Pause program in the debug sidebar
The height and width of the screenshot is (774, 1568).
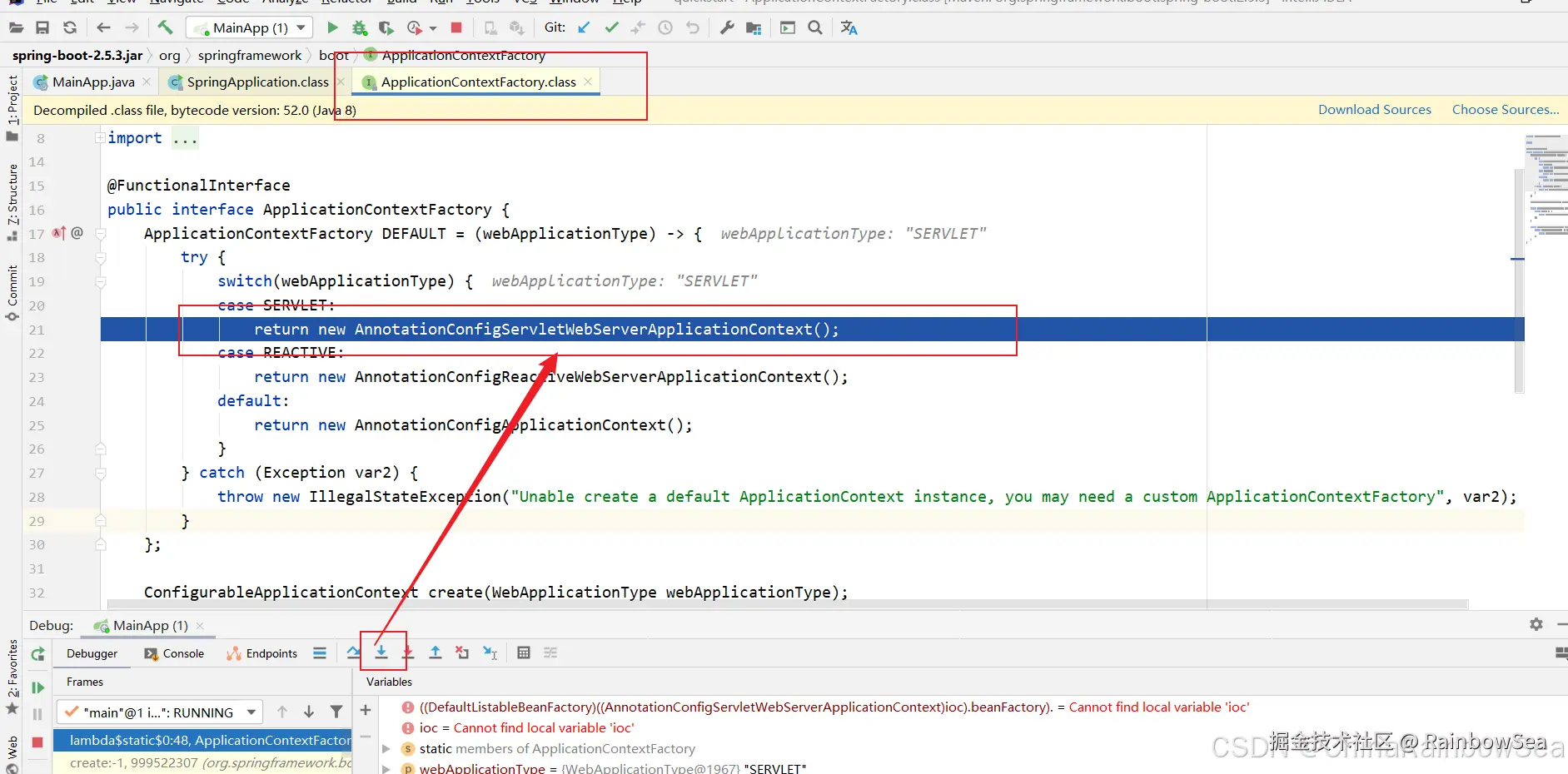pos(37,714)
